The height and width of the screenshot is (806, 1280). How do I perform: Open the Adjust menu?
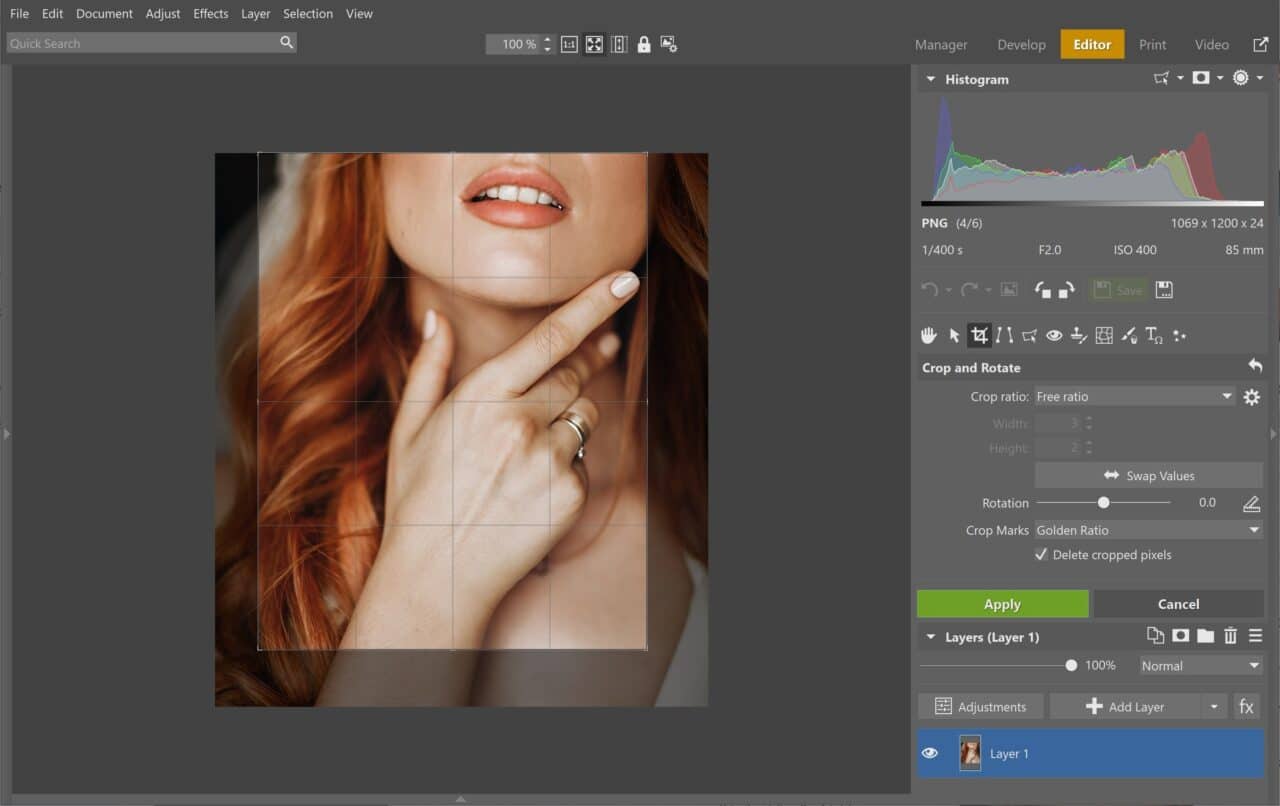(163, 13)
